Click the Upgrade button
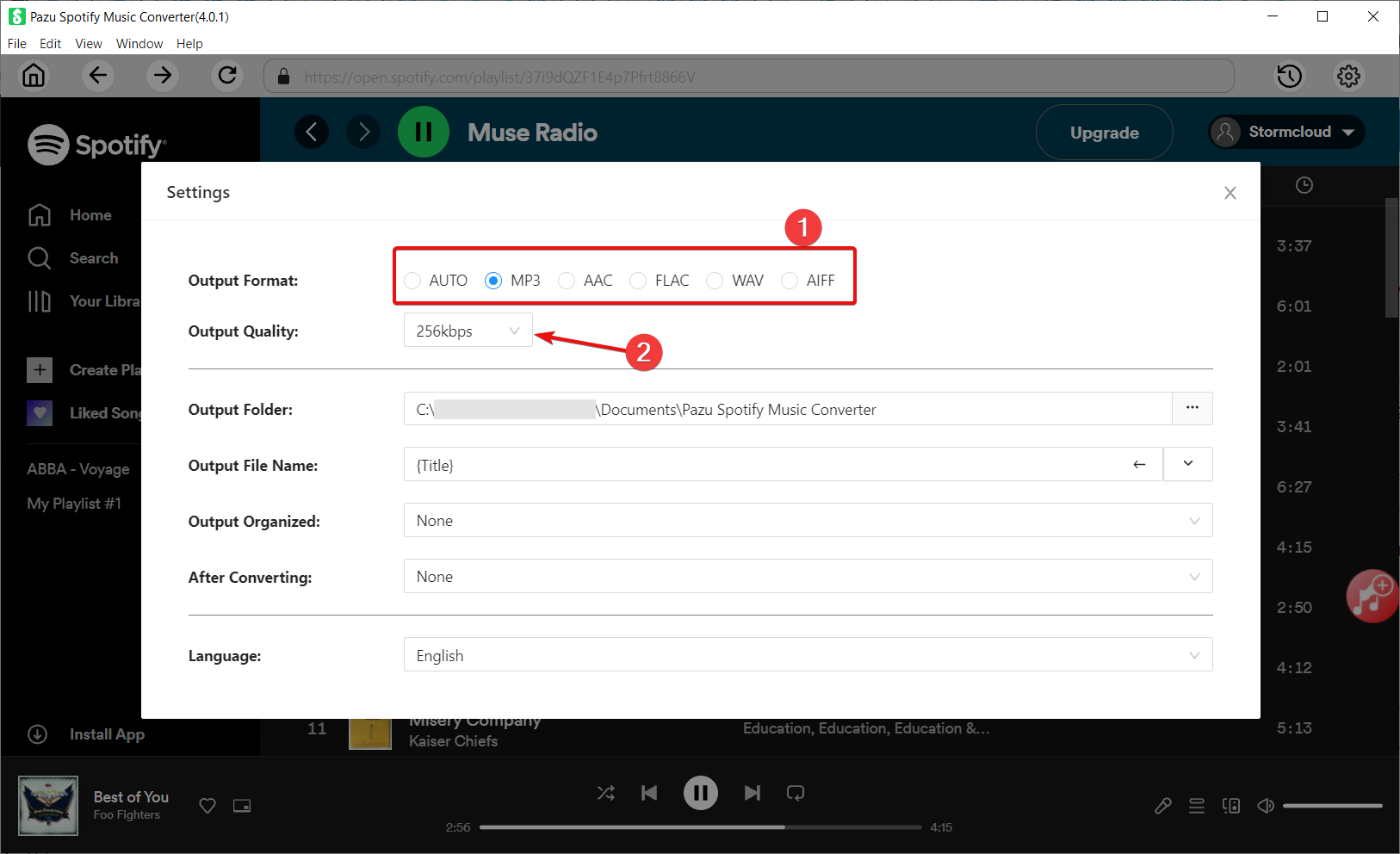Viewport: 1400px width, 854px height. pyautogui.click(x=1105, y=133)
